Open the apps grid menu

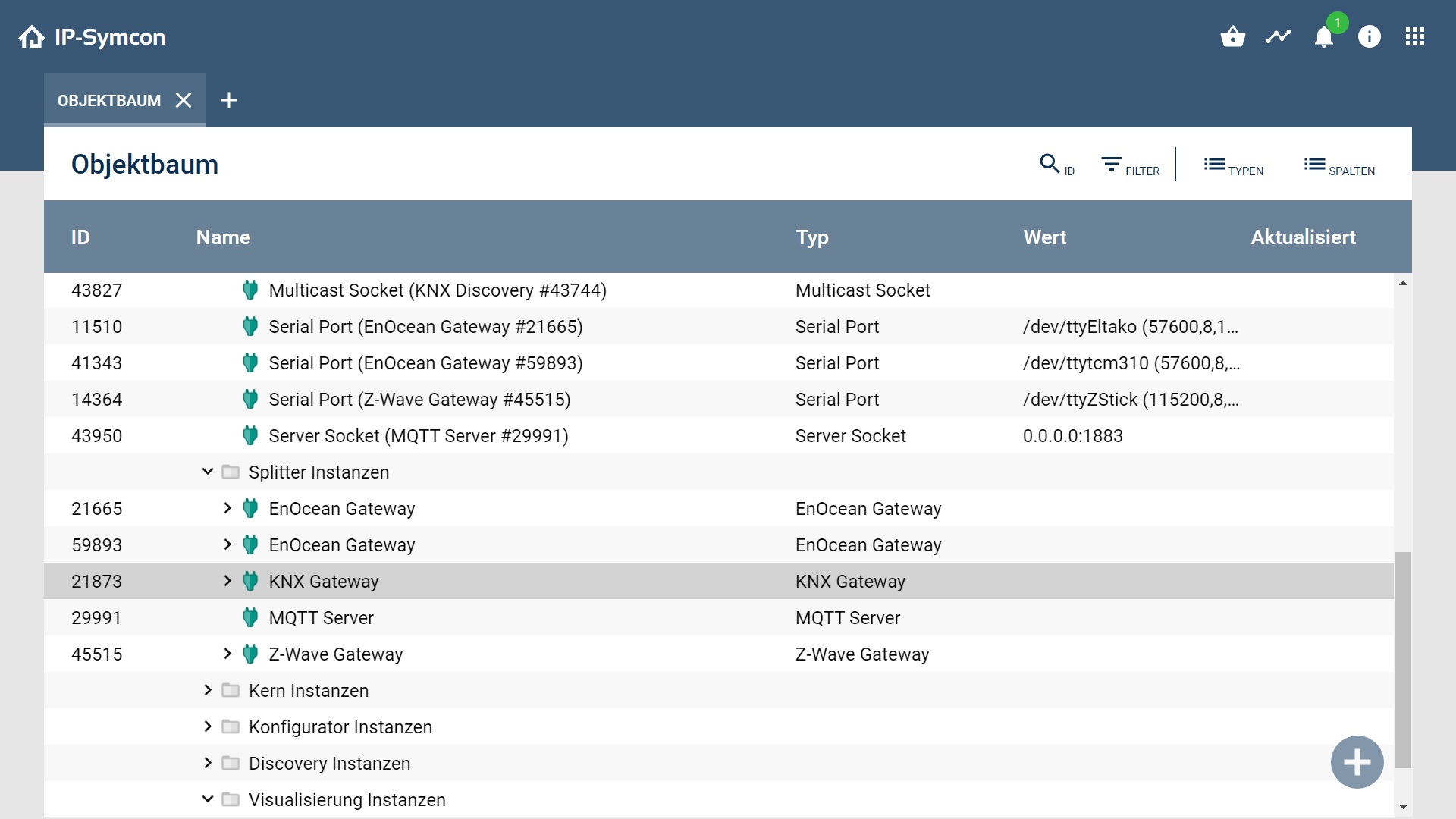click(1415, 36)
